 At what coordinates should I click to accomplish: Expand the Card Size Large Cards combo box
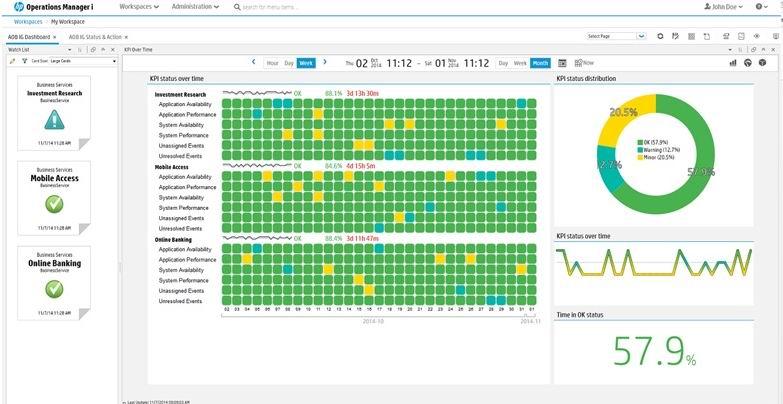point(73,61)
